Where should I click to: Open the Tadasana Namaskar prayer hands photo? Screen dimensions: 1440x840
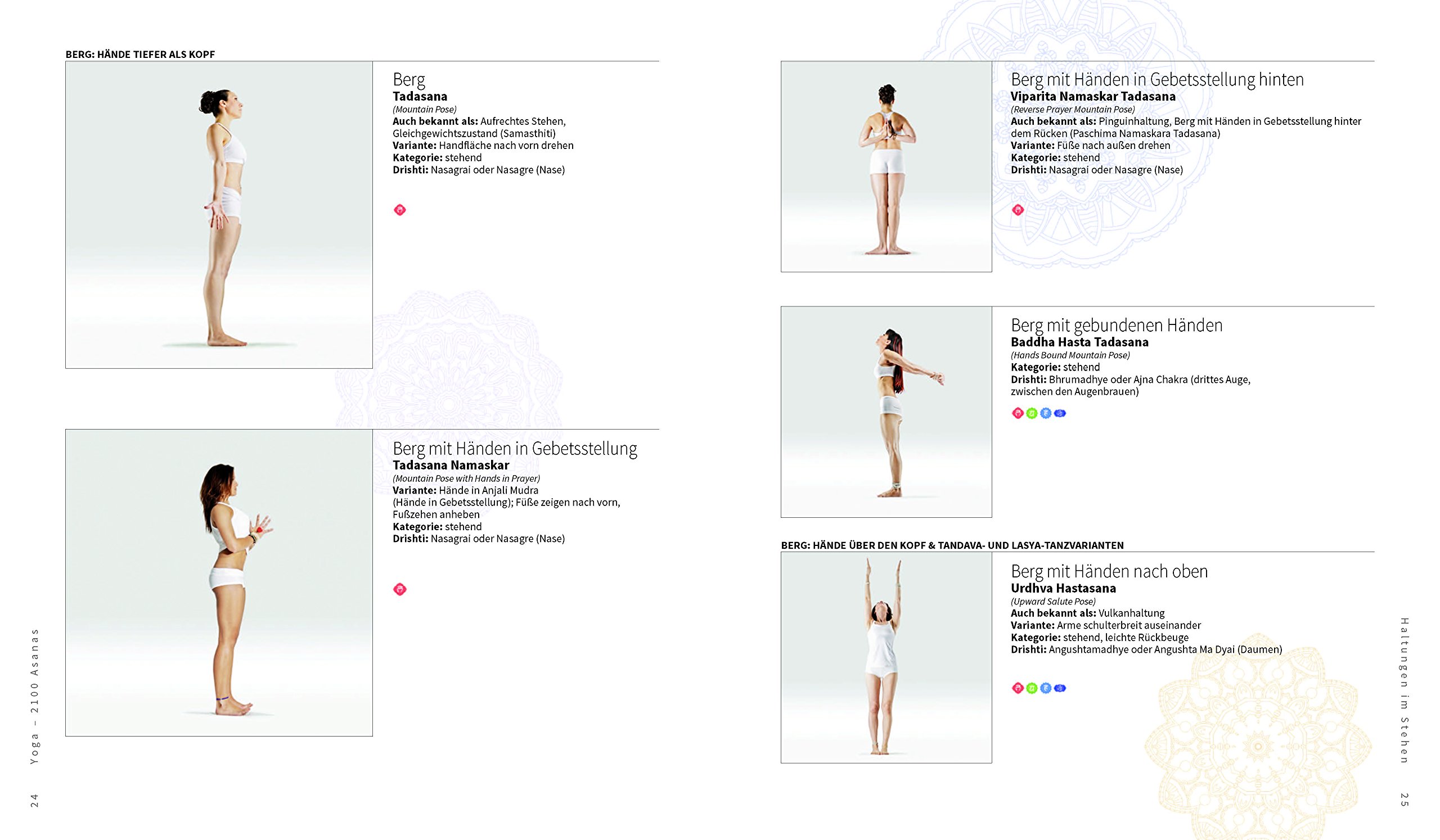(219, 582)
